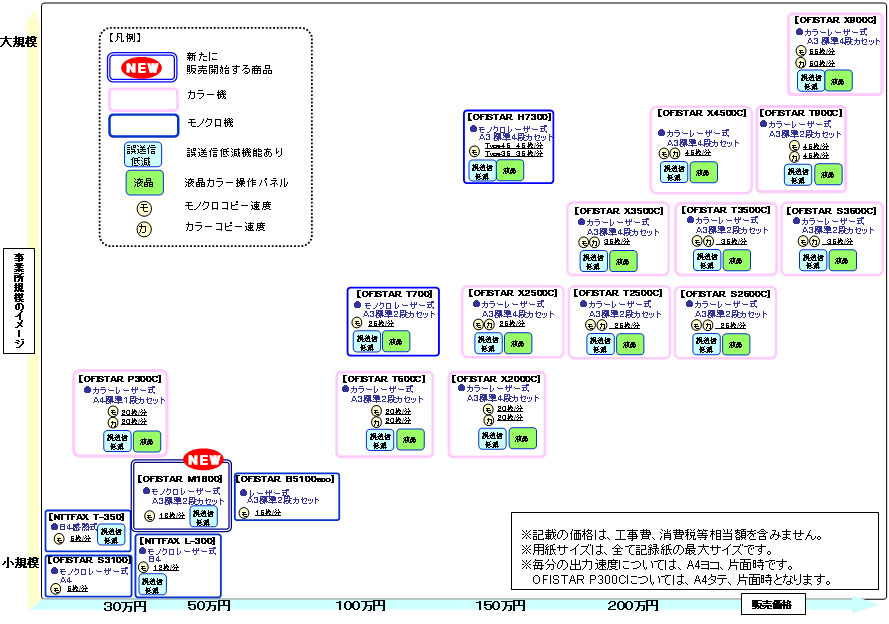Click the 液晶 badge on the OFISTAR S2500C card
Viewport: 889px width, 624px height.
735,345
